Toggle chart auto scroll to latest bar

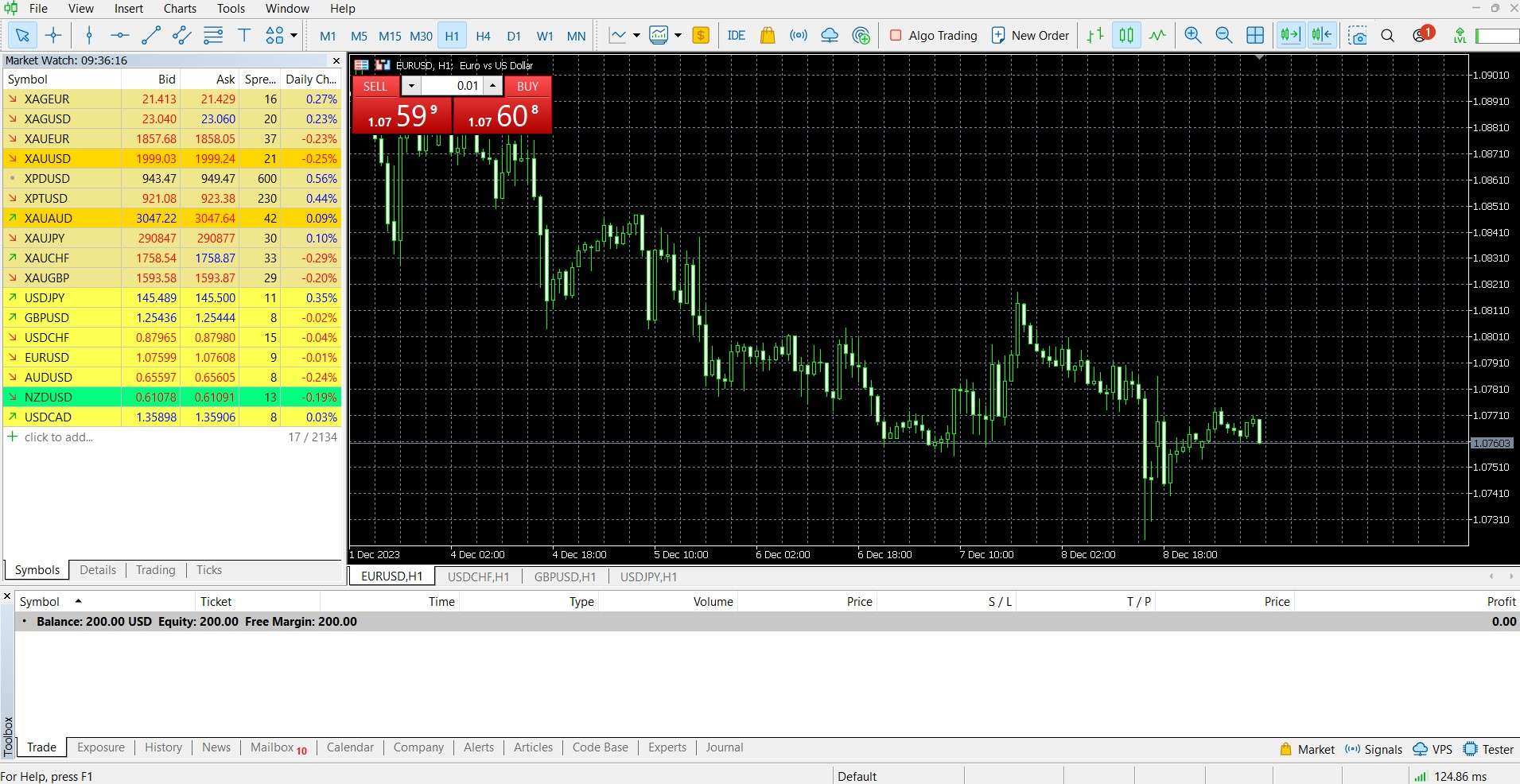(1290, 35)
